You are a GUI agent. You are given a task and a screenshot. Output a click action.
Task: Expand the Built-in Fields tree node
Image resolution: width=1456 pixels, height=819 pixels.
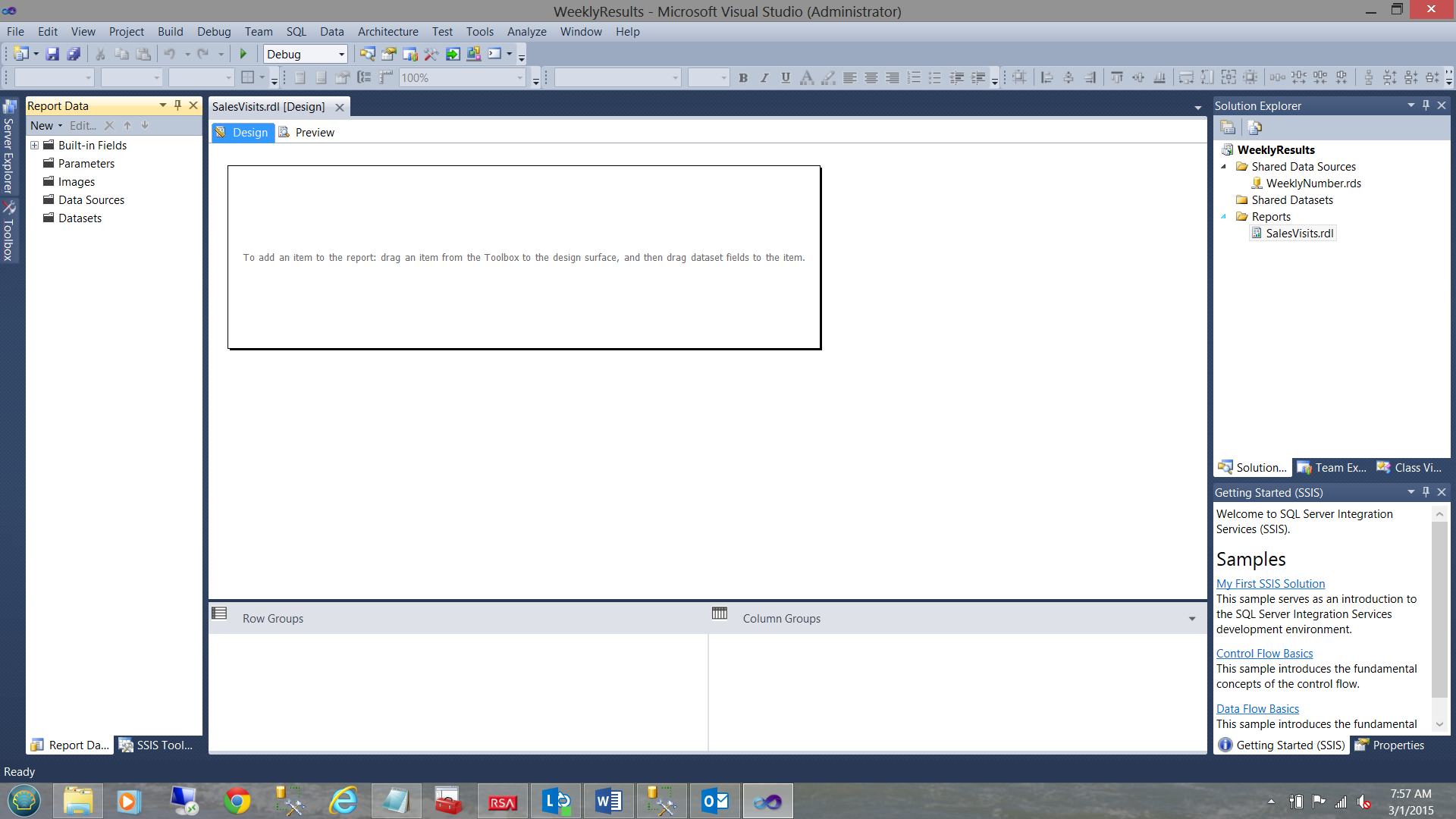[x=34, y=145]
